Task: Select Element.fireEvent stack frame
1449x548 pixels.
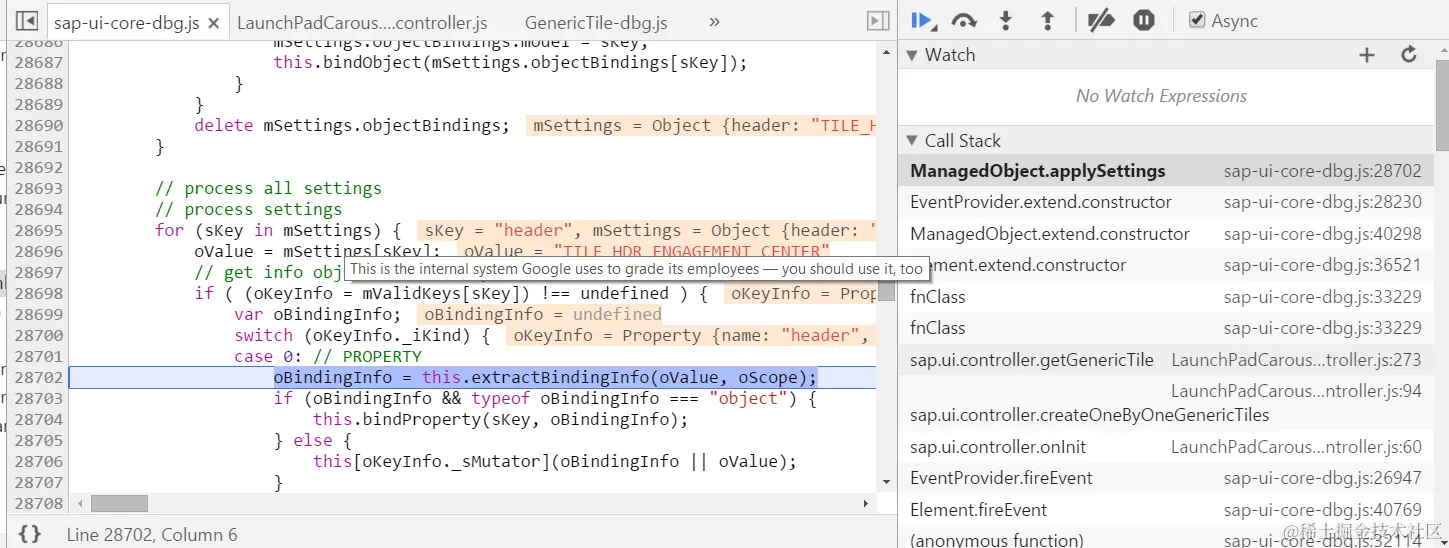Action: pyautogui.click(x=1166, y=510)
